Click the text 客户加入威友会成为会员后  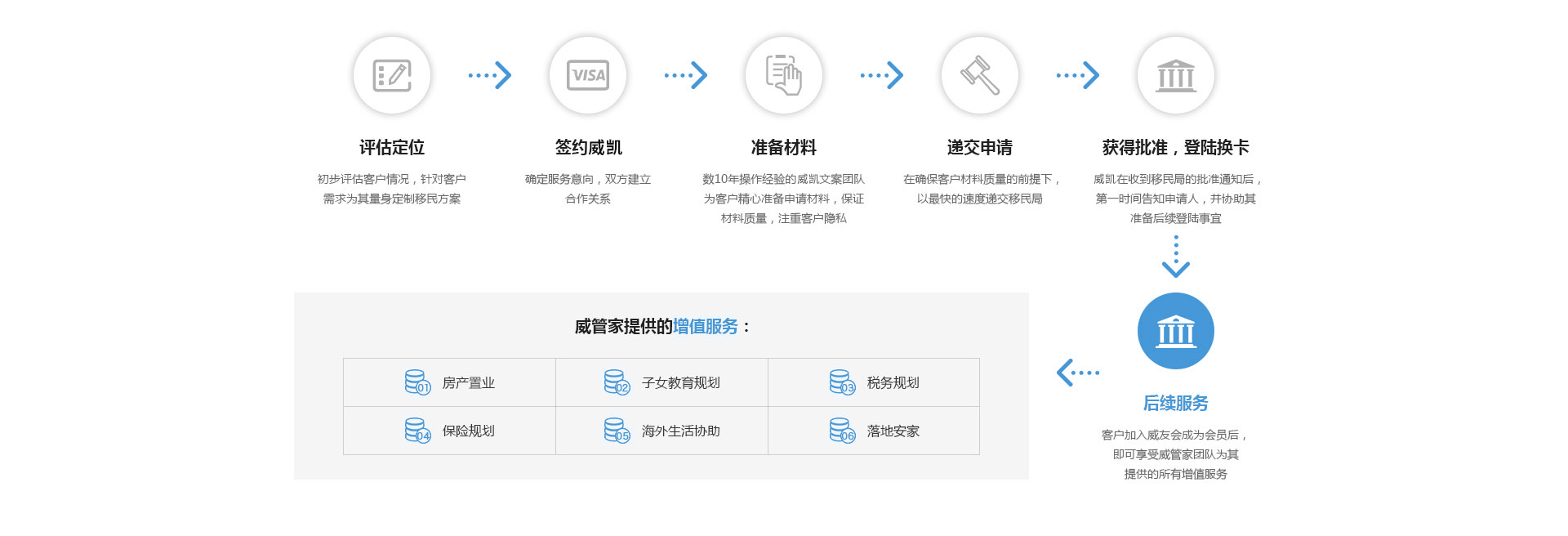[x=1170, y=435]
